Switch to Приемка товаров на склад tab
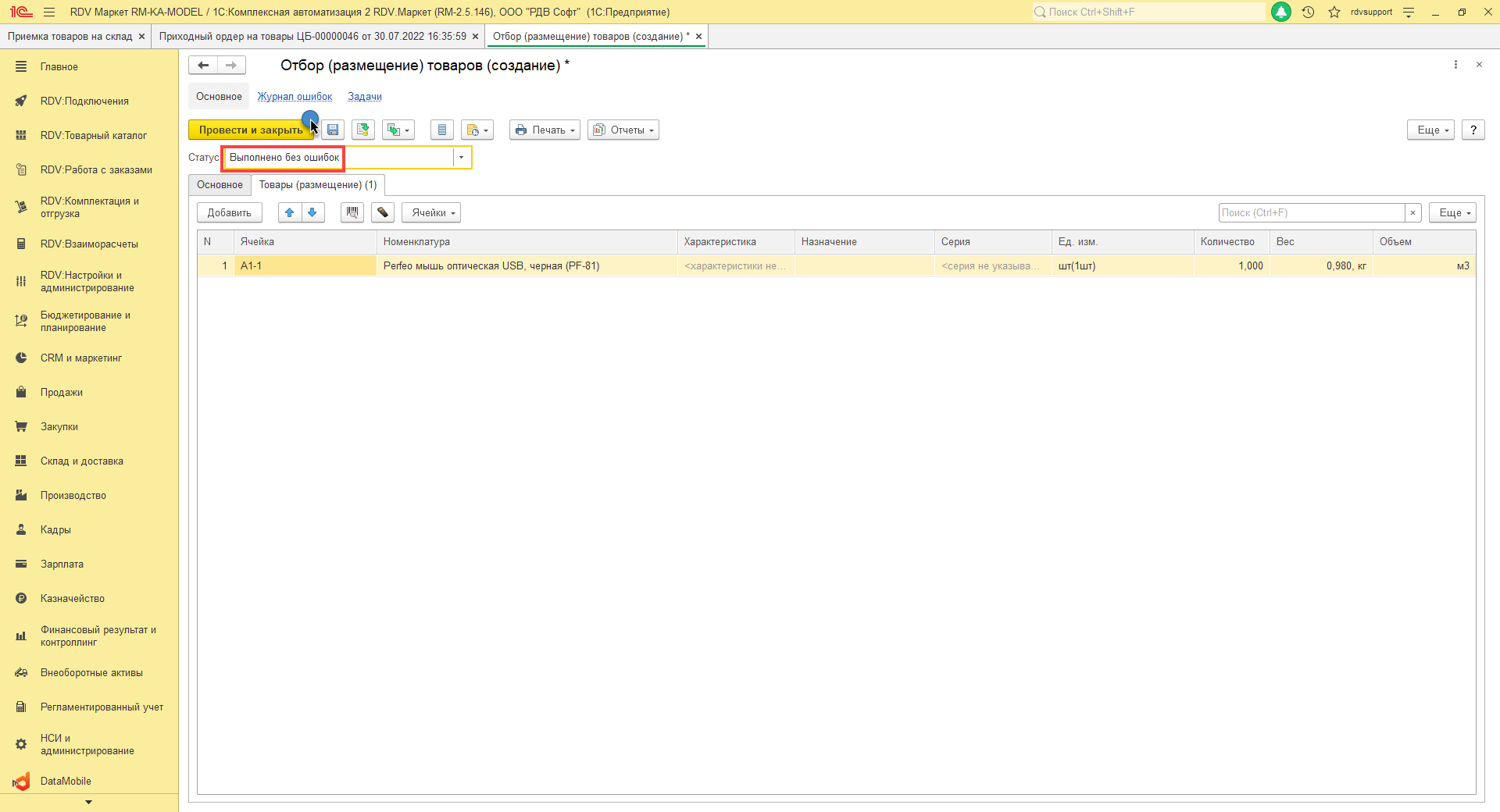Screen dimensions: 1500x812 pyautogui.click(x=70, y=37)
